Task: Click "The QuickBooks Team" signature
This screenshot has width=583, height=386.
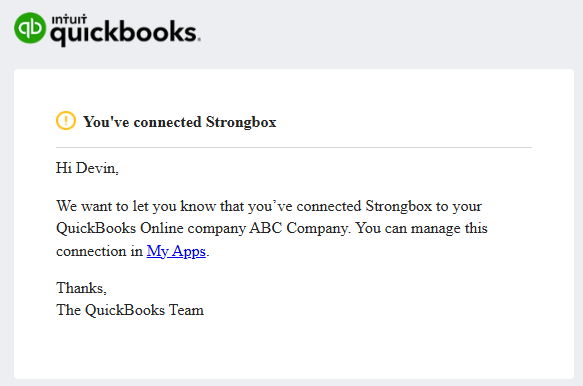Action: [130, 310]
